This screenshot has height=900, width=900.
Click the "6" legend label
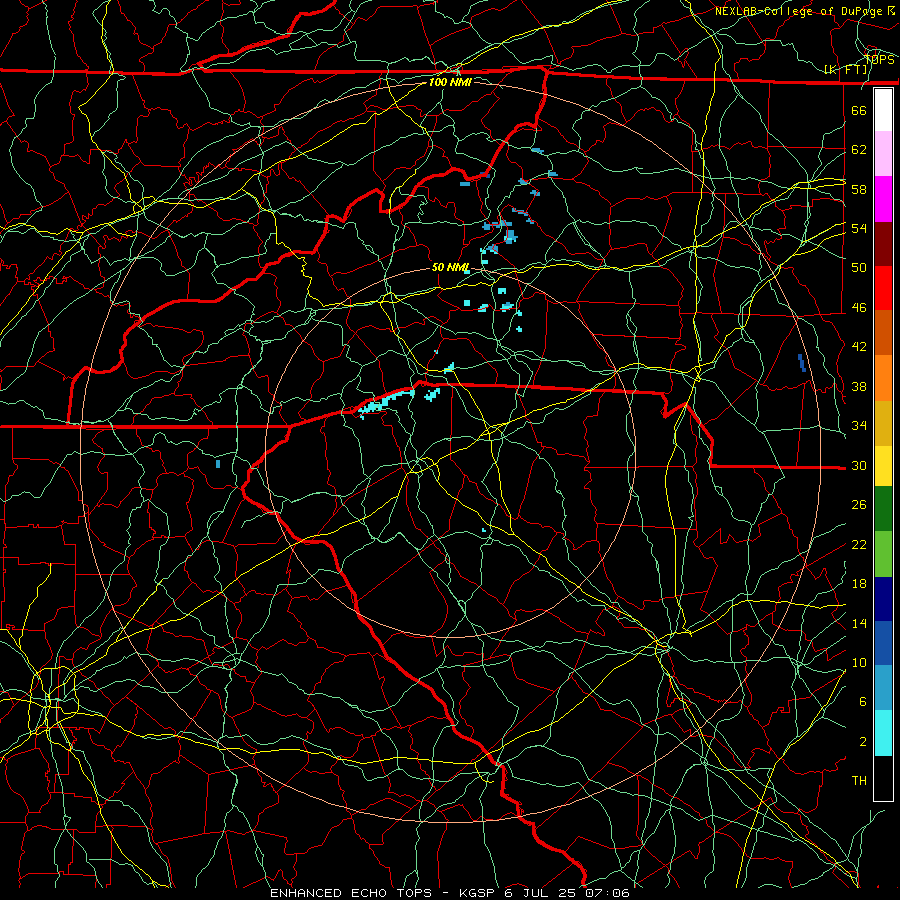click(863, 702)
